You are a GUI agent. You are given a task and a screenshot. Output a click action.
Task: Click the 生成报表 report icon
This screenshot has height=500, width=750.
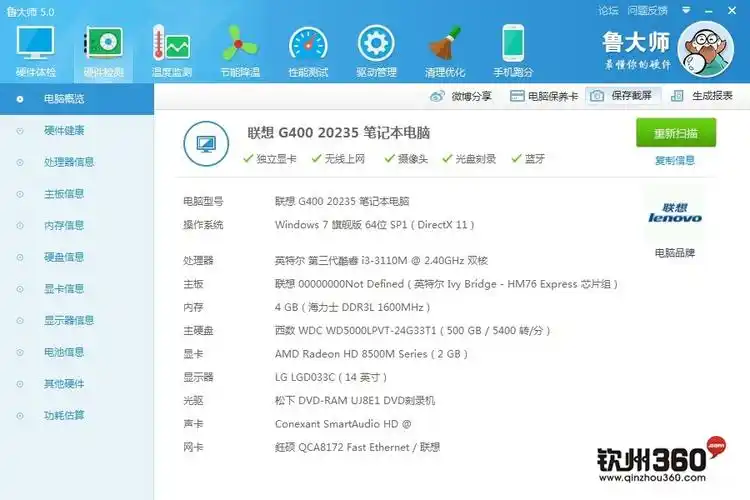pos(677,96)
